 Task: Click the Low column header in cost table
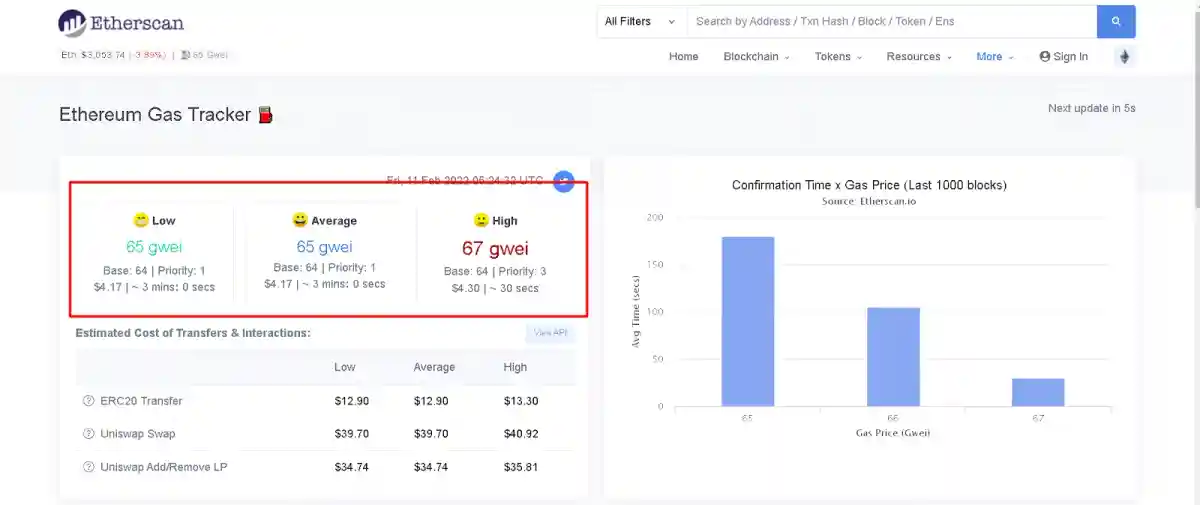345,367
